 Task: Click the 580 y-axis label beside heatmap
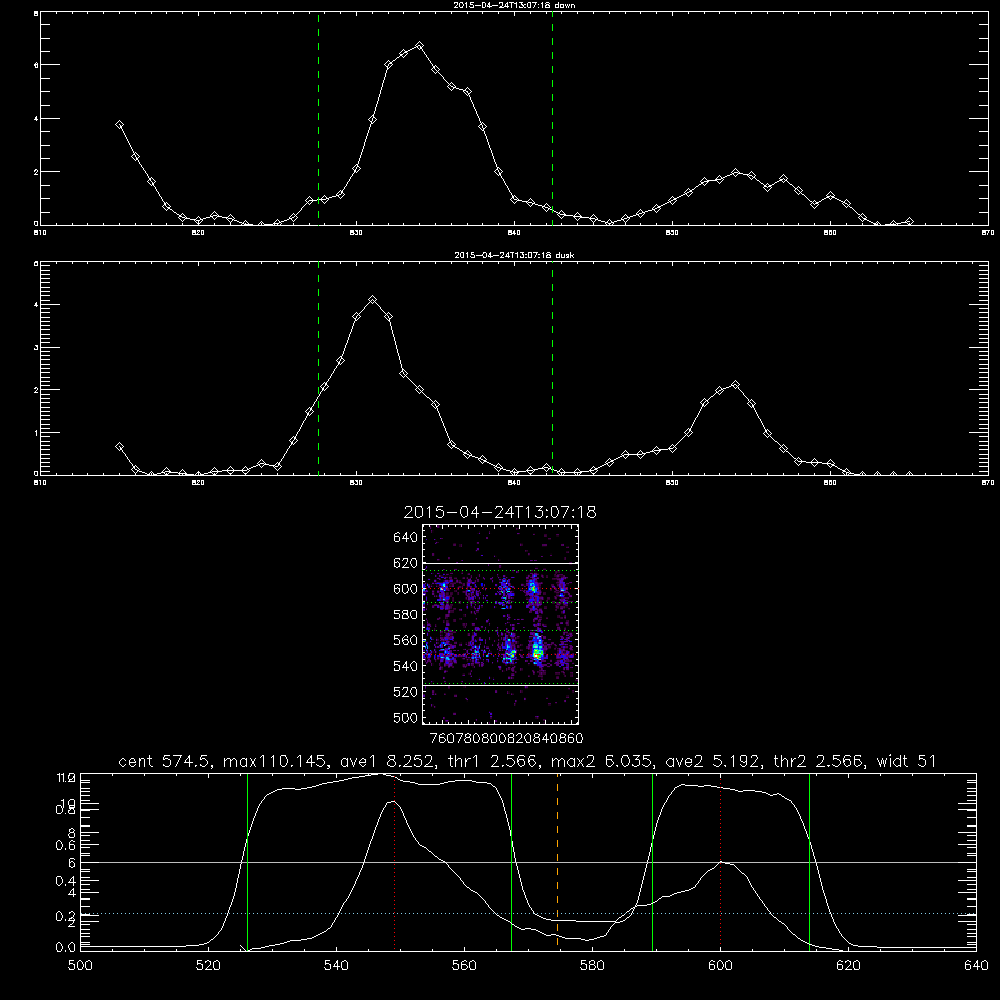pyautogui.click(x=406, y=615)
